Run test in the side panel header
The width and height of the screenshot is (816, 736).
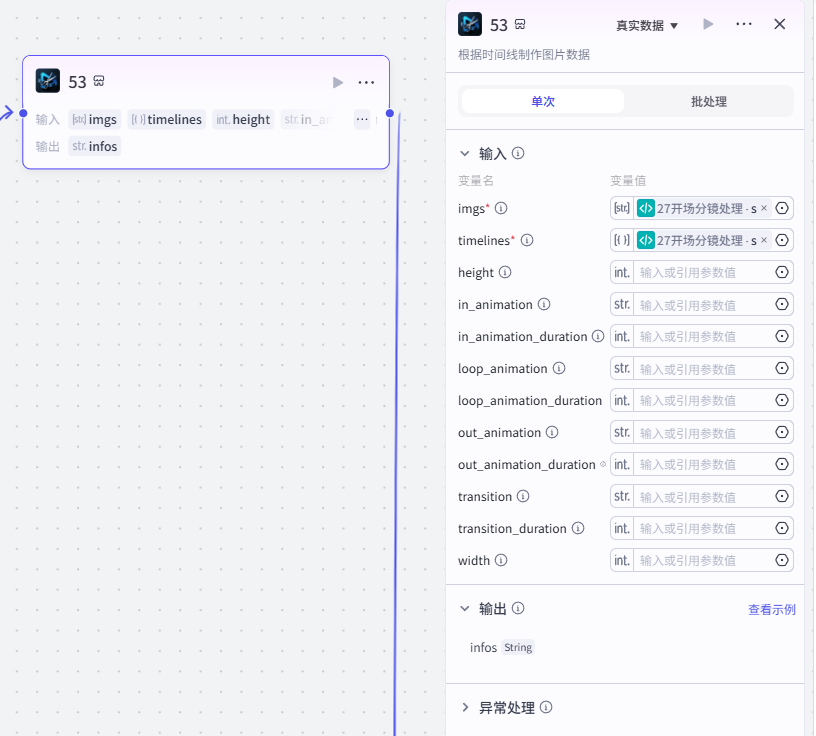click(708, 24)
